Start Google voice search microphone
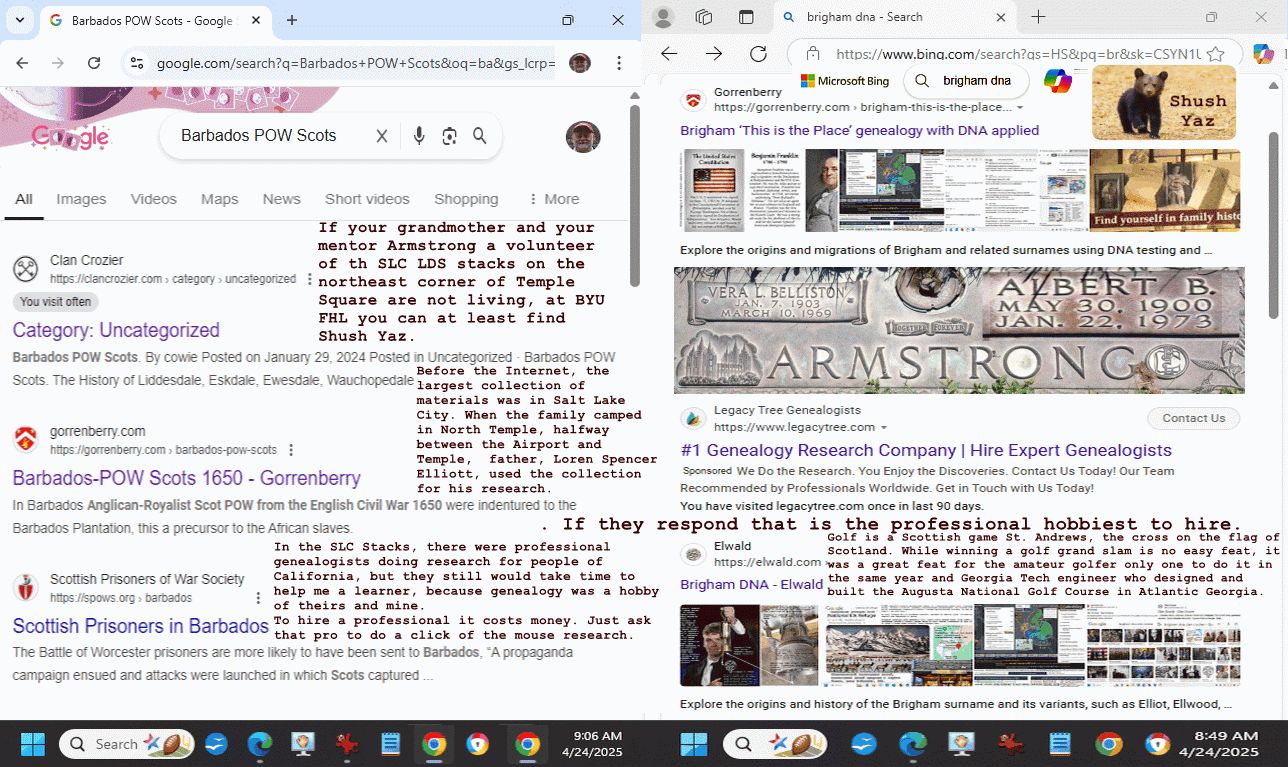This screenshot has height=767, width=1288. click(419, 136)
